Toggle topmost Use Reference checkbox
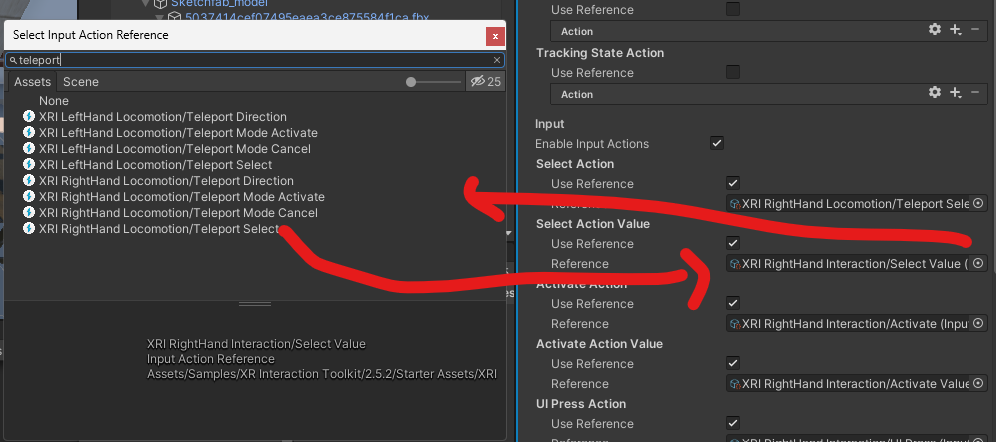The height and width of the screenshot is (442, 996). (733, 9)
